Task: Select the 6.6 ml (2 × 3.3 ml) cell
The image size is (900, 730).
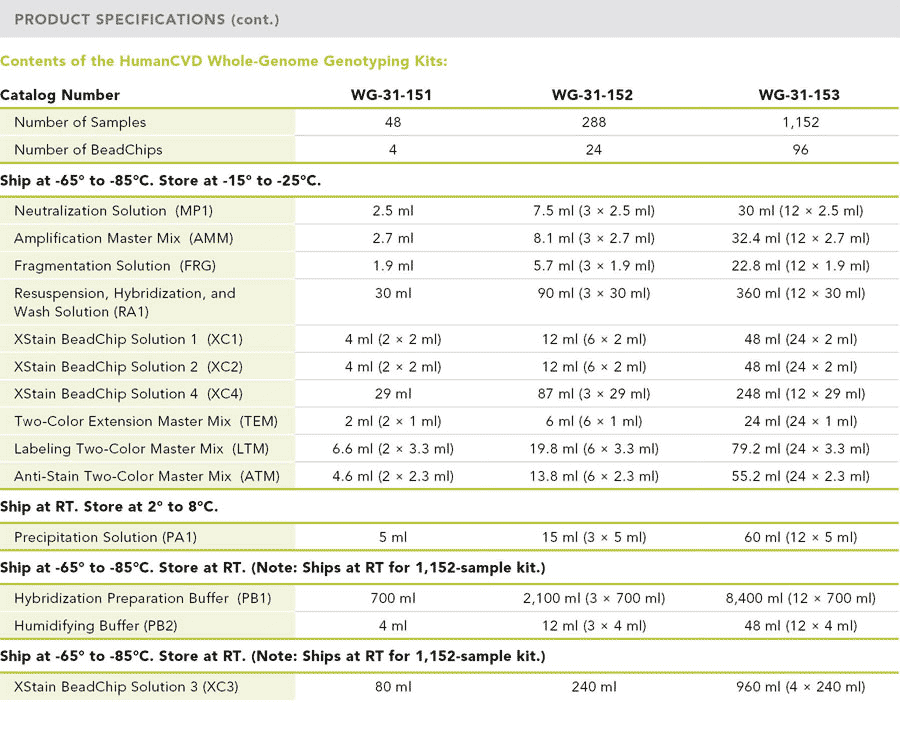Action: point(393,449)
